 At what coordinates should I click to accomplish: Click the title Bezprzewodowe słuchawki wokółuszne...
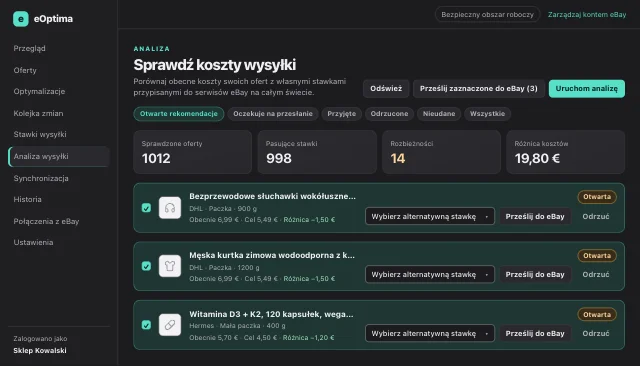click(x=272, y=196)
